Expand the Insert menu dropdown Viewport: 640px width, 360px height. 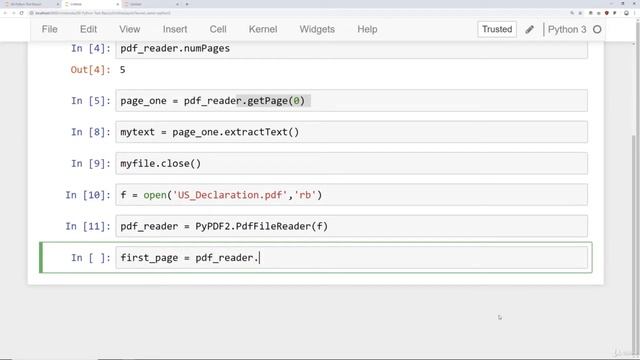coord(175,29)
